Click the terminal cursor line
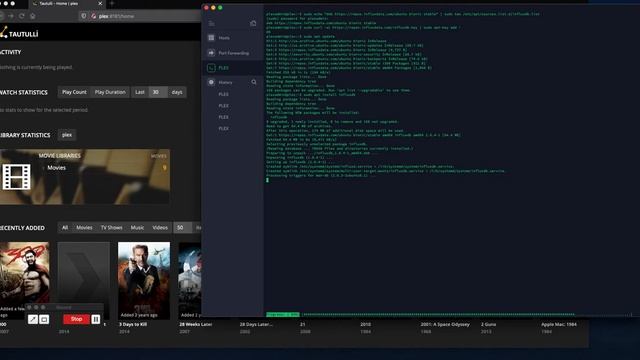The image size is (640, 360). (x=268, y=180)
